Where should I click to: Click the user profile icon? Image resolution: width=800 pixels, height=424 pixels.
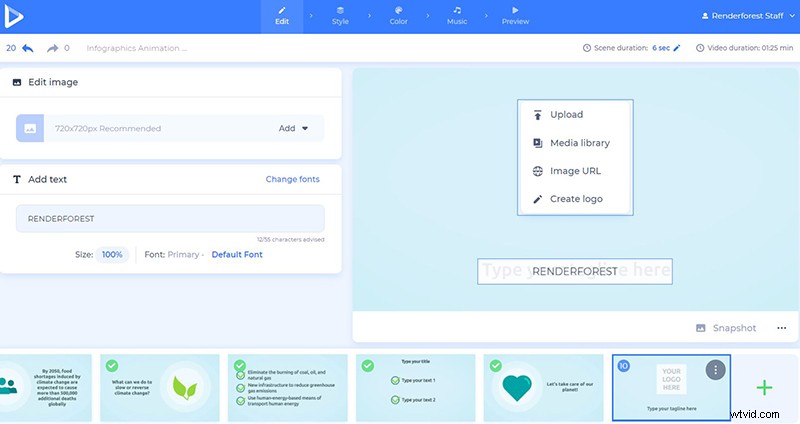click(705, 16)
